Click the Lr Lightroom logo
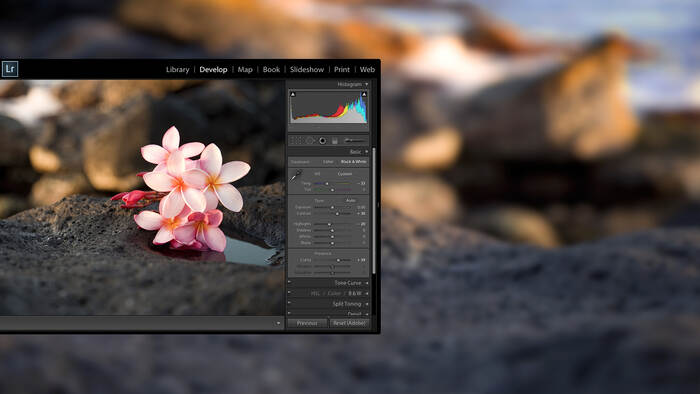700x394 pixels. click(10, 69)
